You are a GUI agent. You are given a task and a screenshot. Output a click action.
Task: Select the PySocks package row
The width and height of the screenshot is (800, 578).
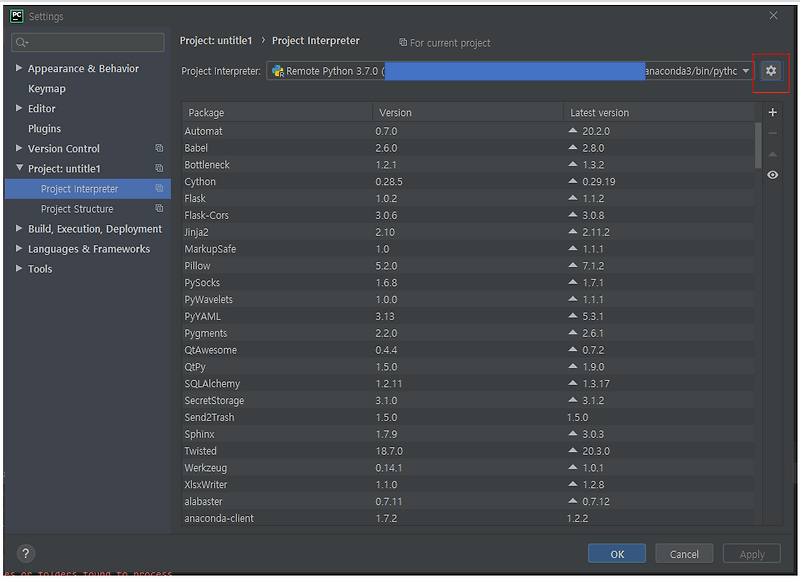468,283
